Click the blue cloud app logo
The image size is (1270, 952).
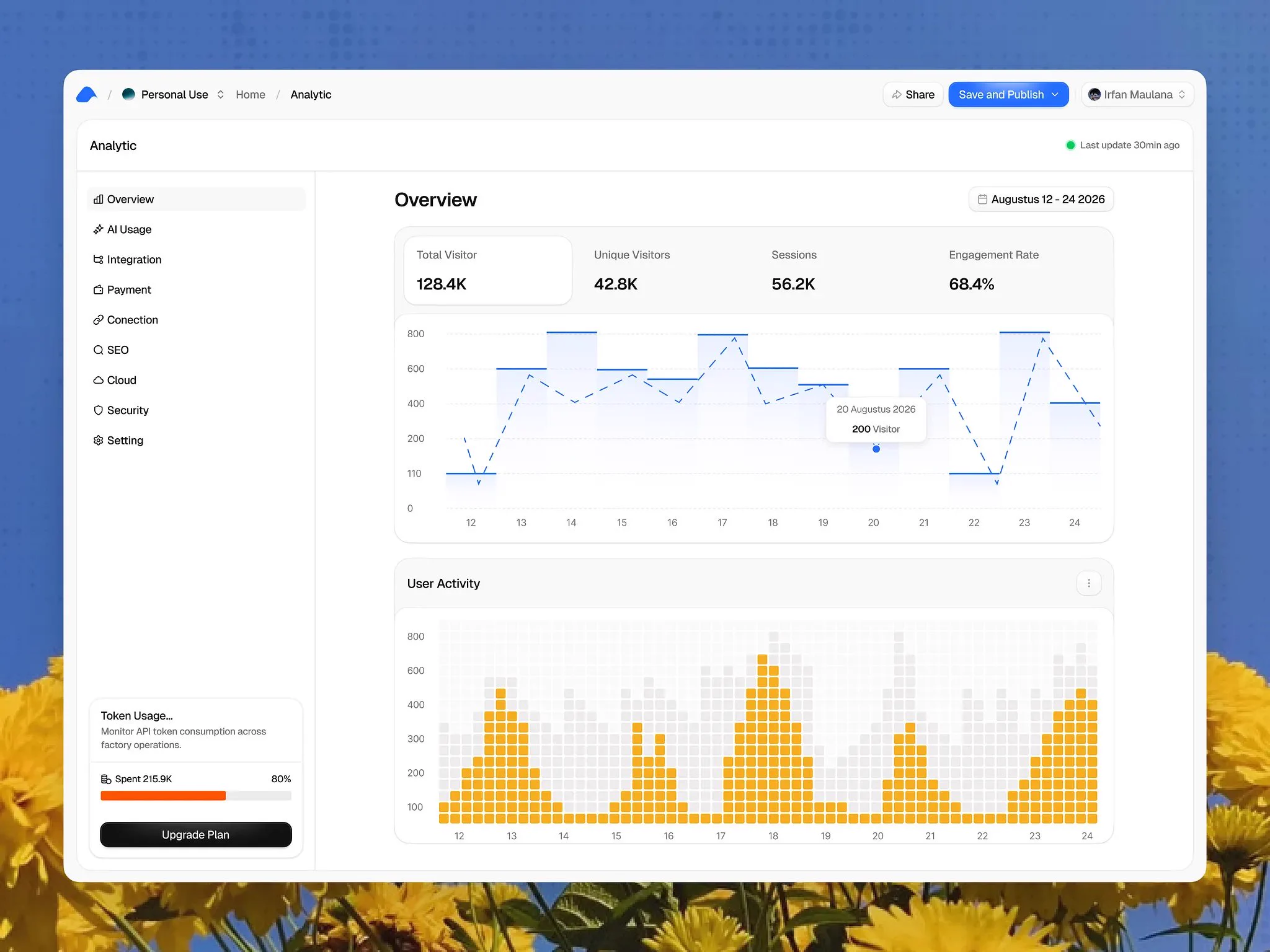pyautogui.click(x=87, y=94)
